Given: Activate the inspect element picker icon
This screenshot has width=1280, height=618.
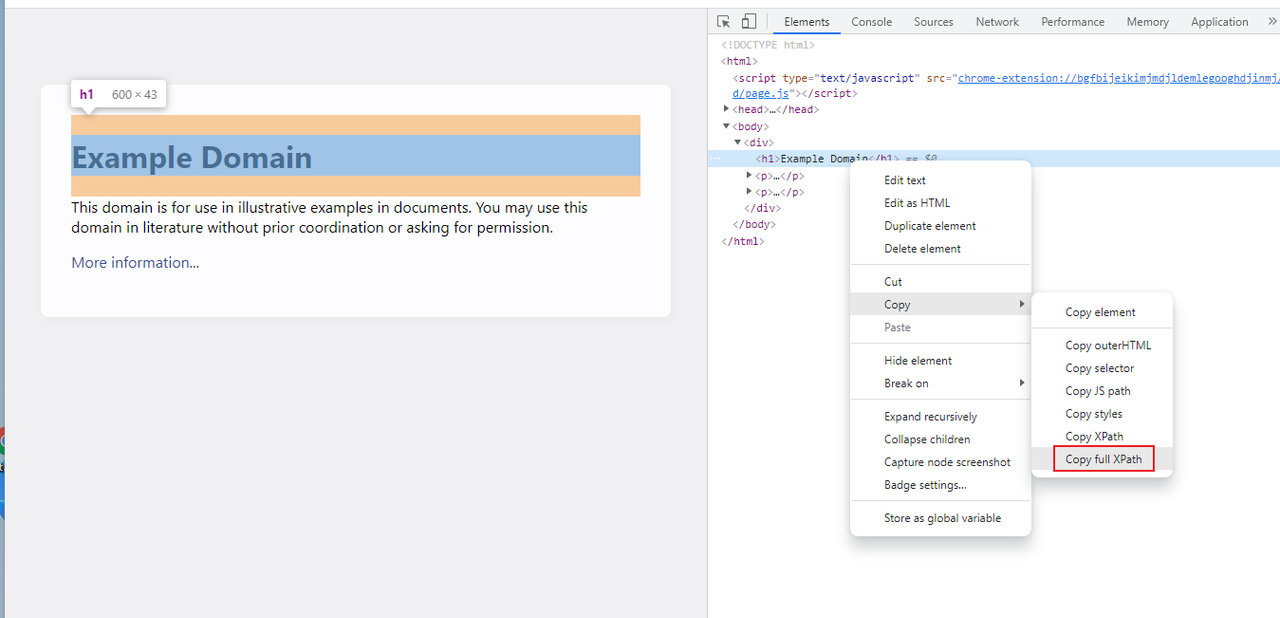Looking at the screenshot, I should click(x=724, y=21).
